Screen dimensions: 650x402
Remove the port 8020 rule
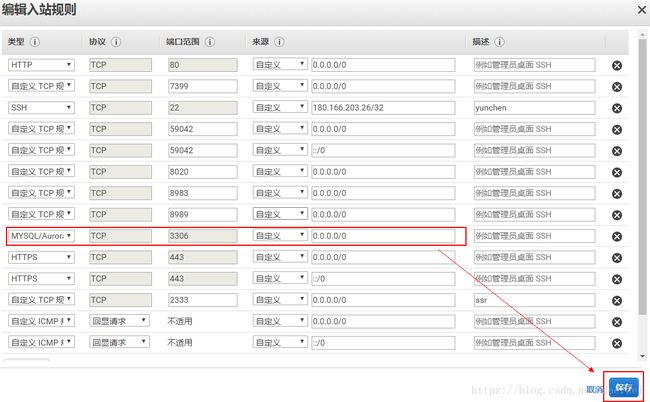[x=617, y=172]
